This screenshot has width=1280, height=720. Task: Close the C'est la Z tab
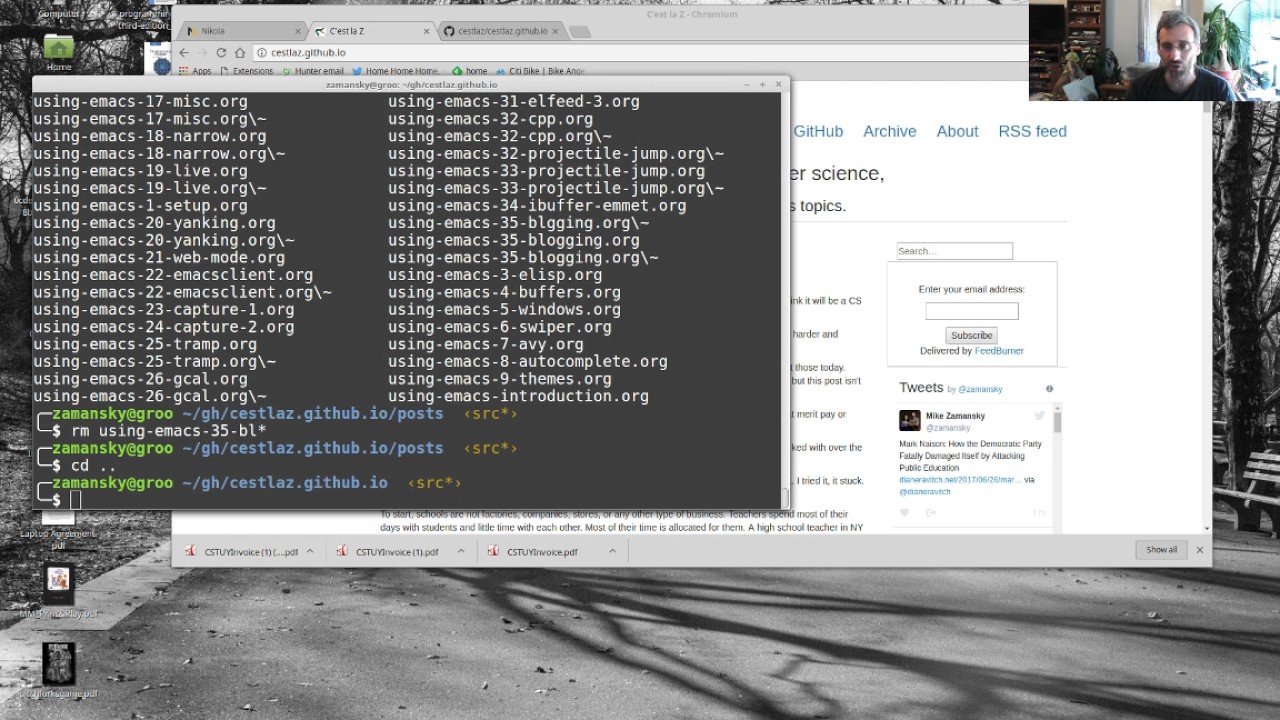coord(427,31)
